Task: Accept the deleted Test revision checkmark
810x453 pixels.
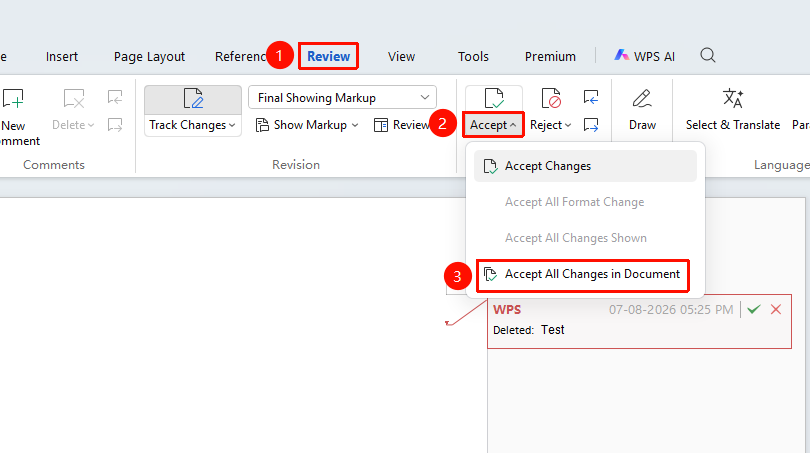Action: tap(754, 309)
